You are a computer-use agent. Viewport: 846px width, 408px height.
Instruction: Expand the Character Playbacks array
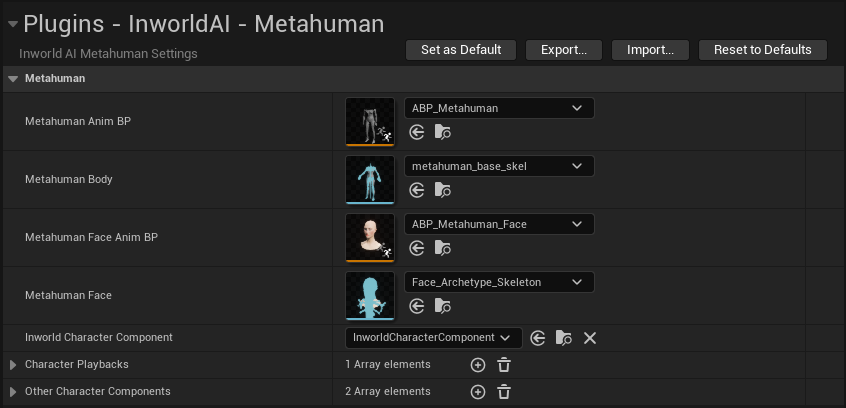pyautogui.click(x=13, y=365)
